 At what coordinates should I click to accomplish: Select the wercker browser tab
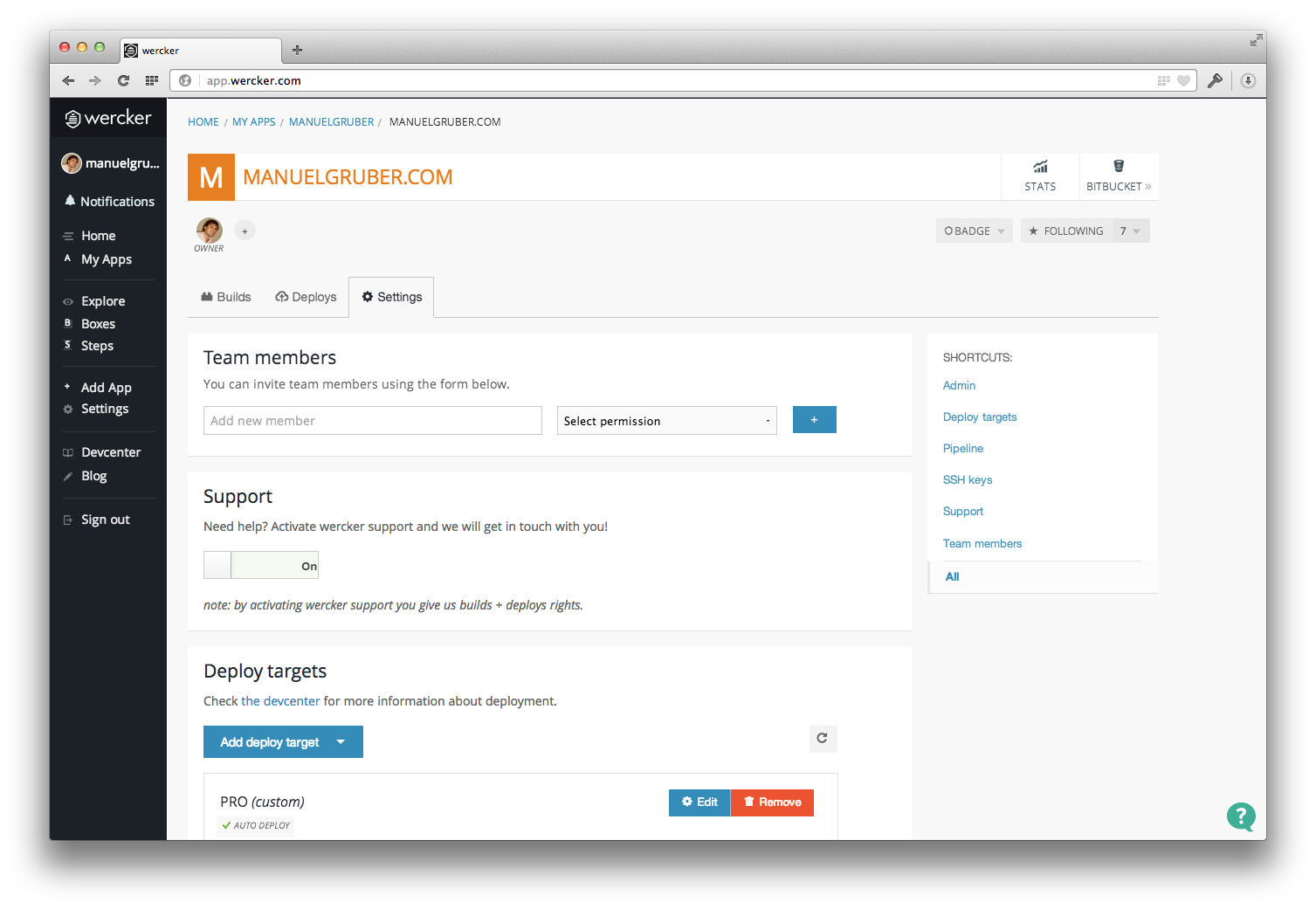(202, 51)
